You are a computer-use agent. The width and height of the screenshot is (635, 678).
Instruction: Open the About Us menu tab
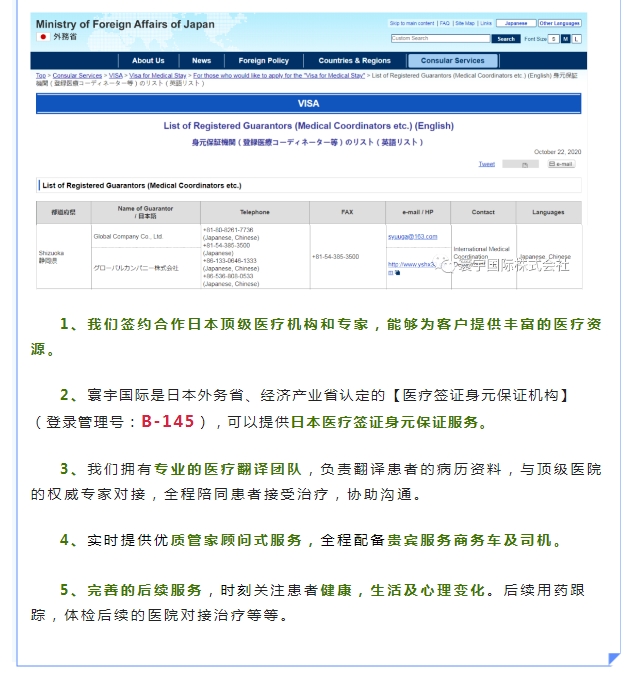148,61
